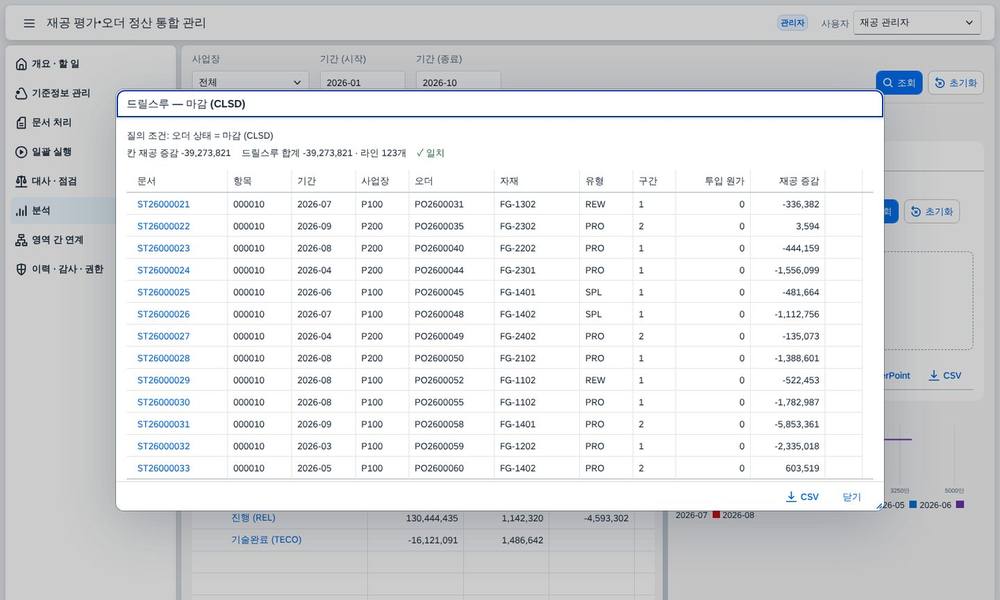Click the 재공 증감 column header
Screen dimensions: 1000x600
pos(788,181)
